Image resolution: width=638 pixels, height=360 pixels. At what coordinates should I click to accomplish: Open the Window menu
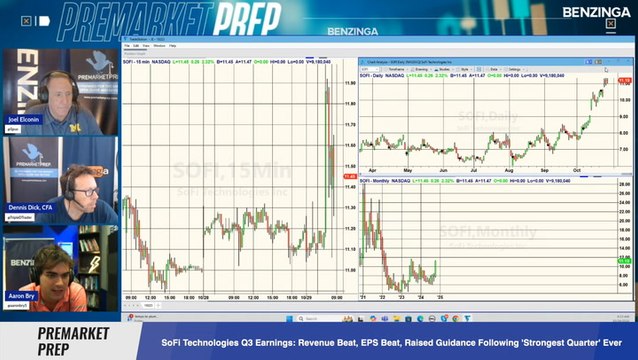coord(159,46)
